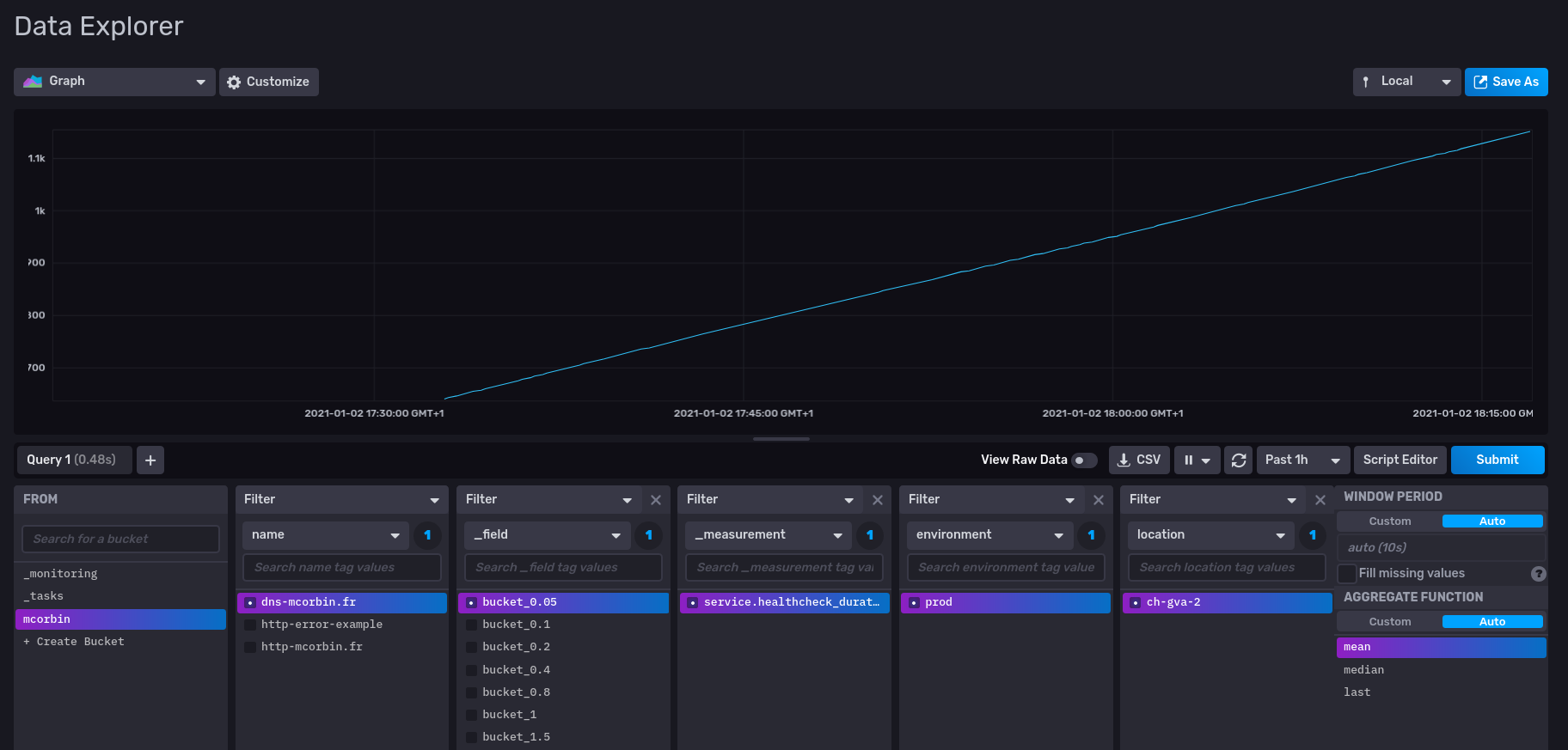
Task: Click the refresh query icon
Action: click(1239, 460)
